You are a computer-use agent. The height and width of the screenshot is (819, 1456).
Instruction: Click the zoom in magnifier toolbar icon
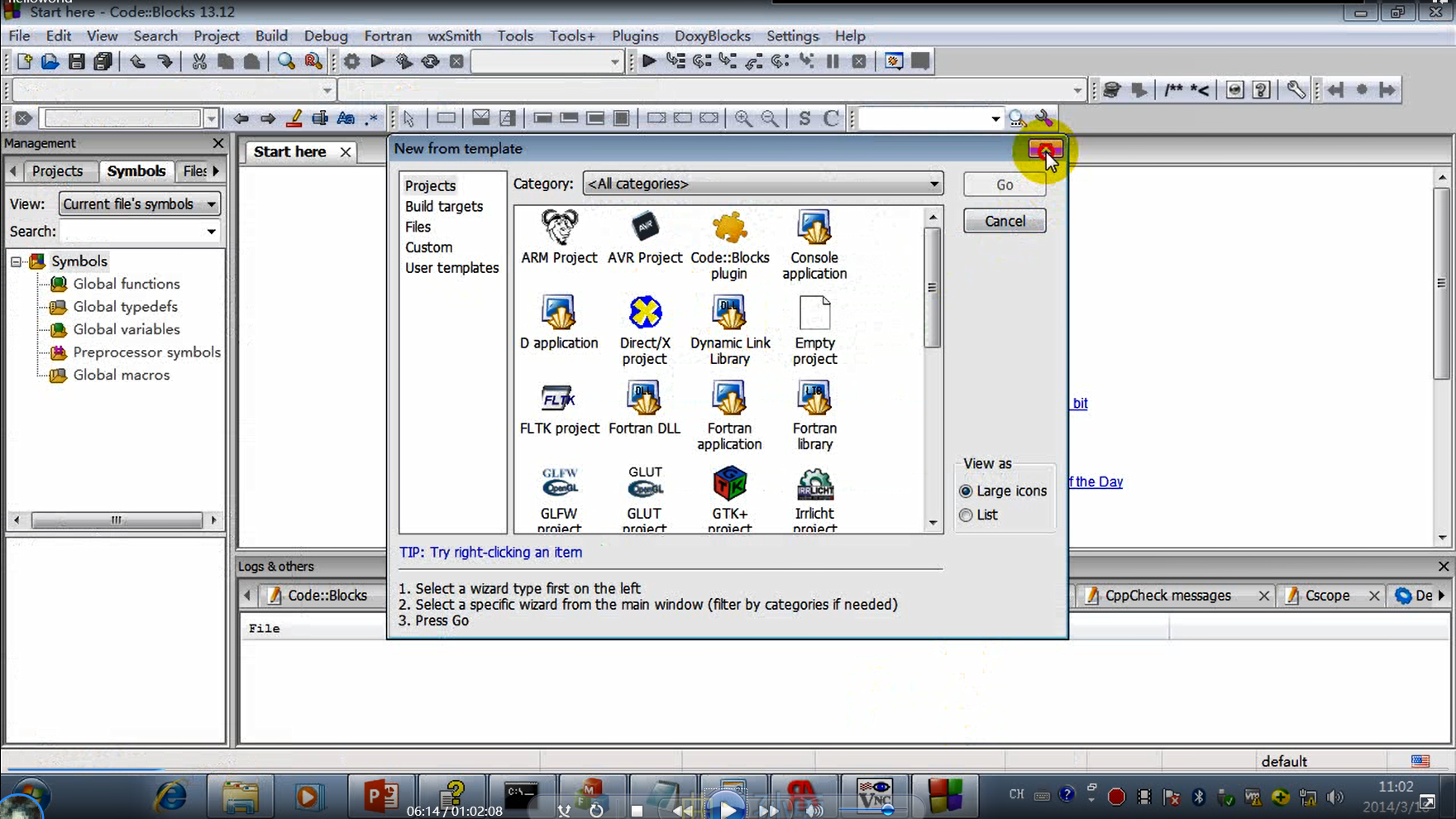[x=743, y=118]
